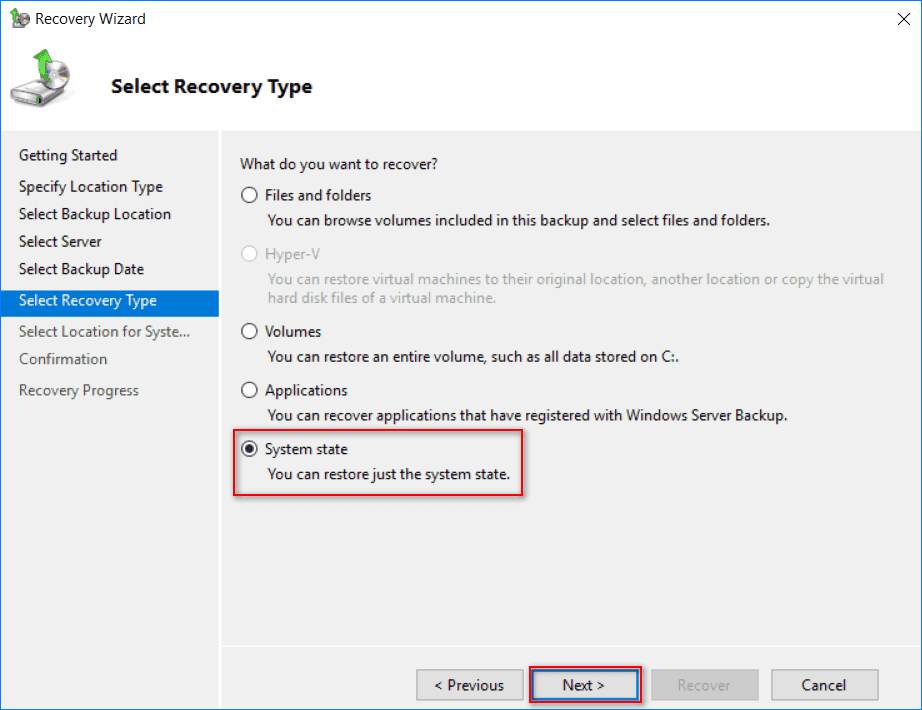Go back with the Previous button

click(x=469, y=685)
